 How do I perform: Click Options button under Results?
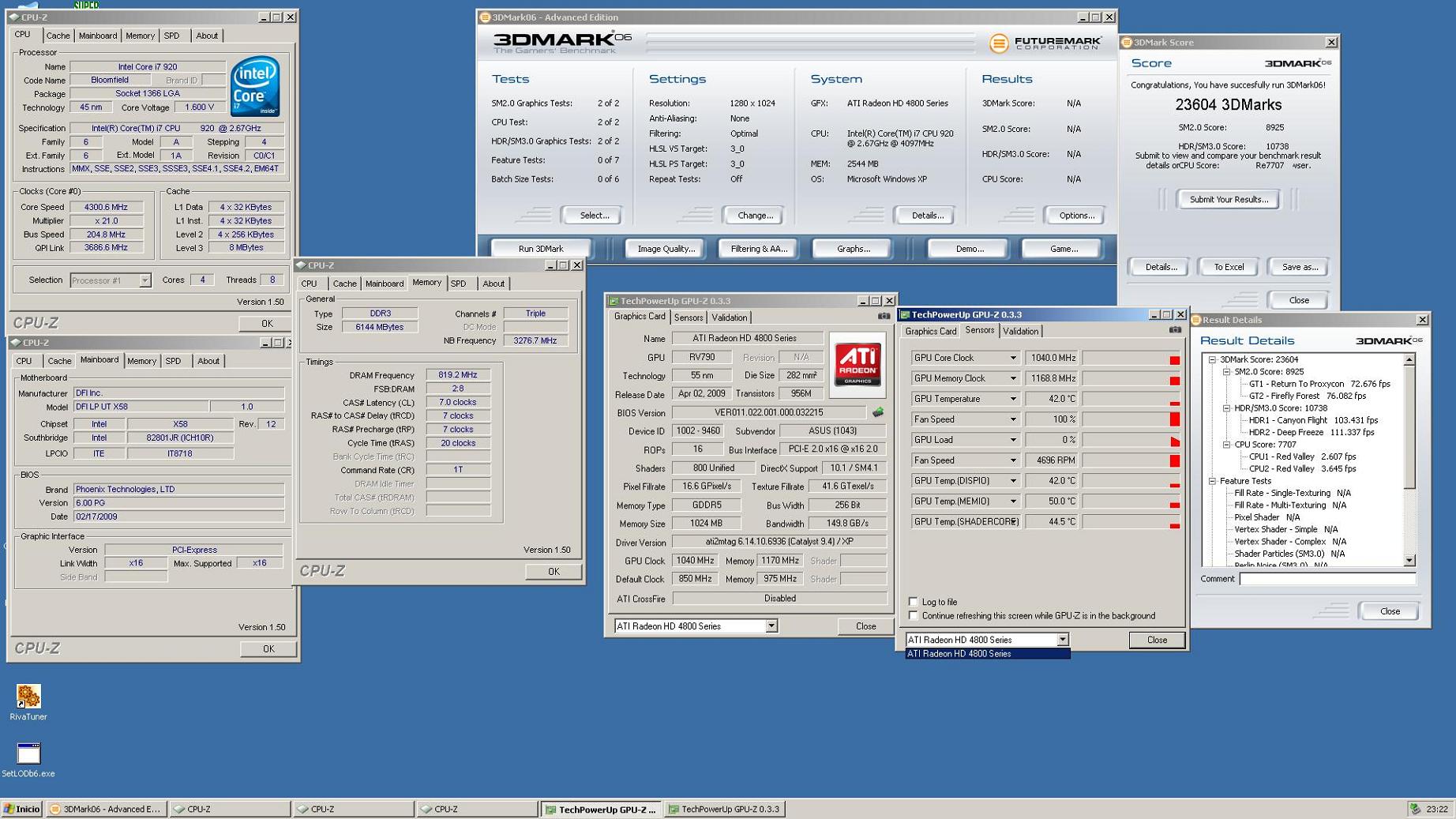pyautogui.click(x=1076, y=216)
